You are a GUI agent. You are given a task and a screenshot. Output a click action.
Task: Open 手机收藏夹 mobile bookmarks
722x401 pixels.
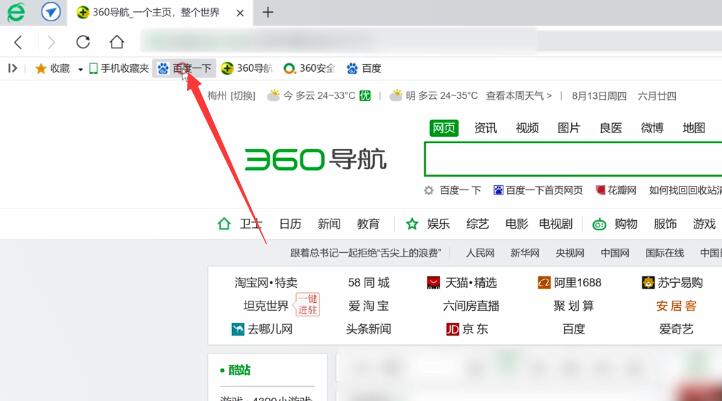tap(119, 69)
